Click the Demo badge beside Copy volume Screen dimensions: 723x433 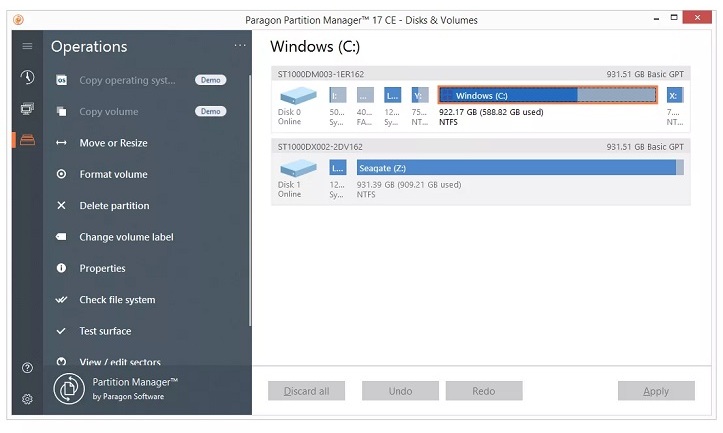[211, 111]
